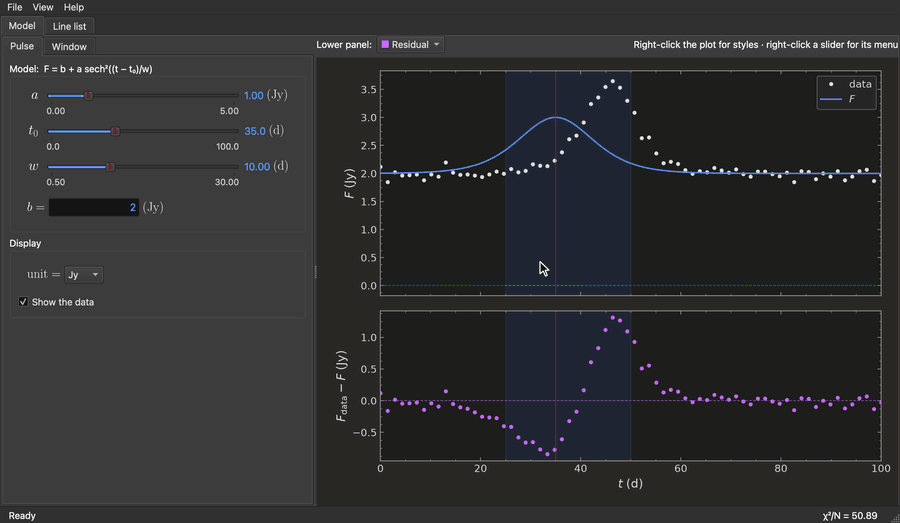The width and height of the screenshot is (900, 523).
Task: Click the t0 value 35.0 readout
Action: click(255, 131)
